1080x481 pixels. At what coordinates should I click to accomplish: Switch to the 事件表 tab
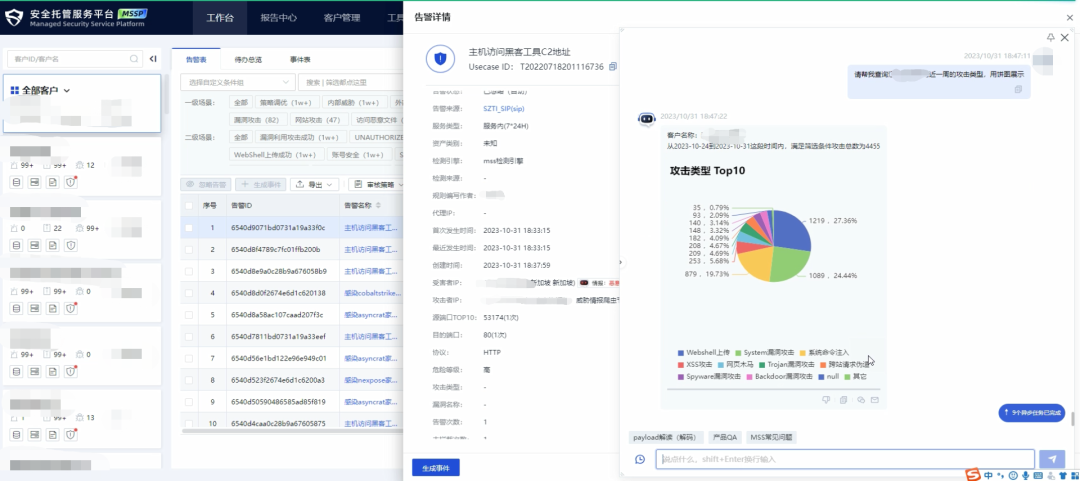pos(300,60)
